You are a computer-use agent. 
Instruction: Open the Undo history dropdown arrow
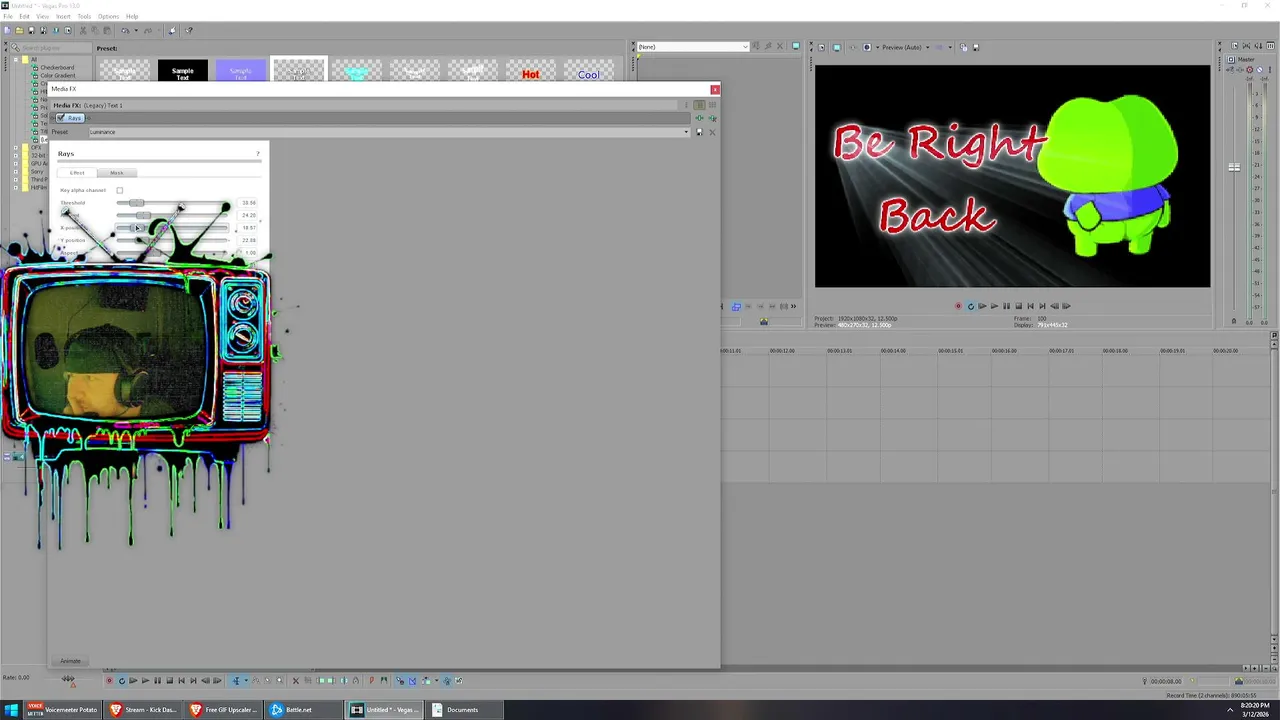coord(136,31)
